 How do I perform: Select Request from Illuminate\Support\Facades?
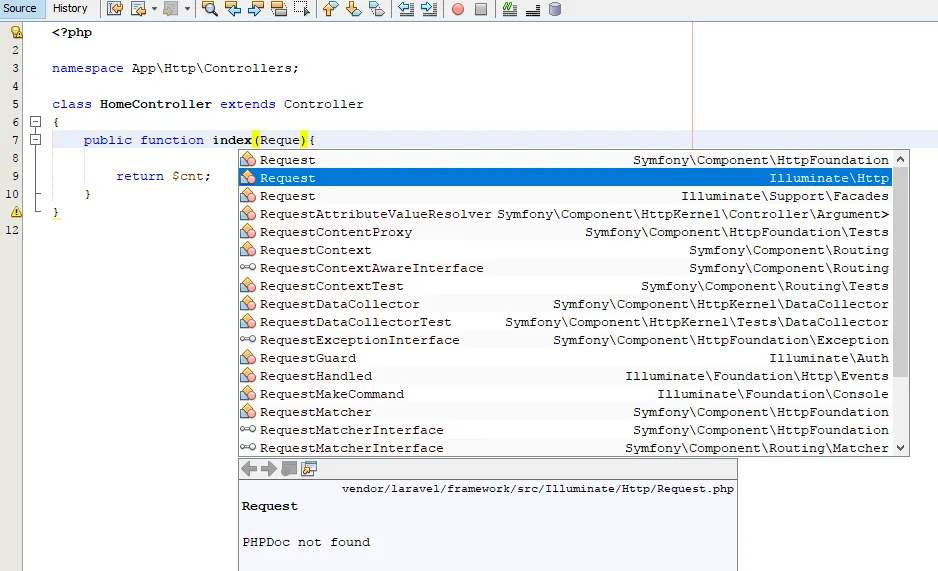565,196
